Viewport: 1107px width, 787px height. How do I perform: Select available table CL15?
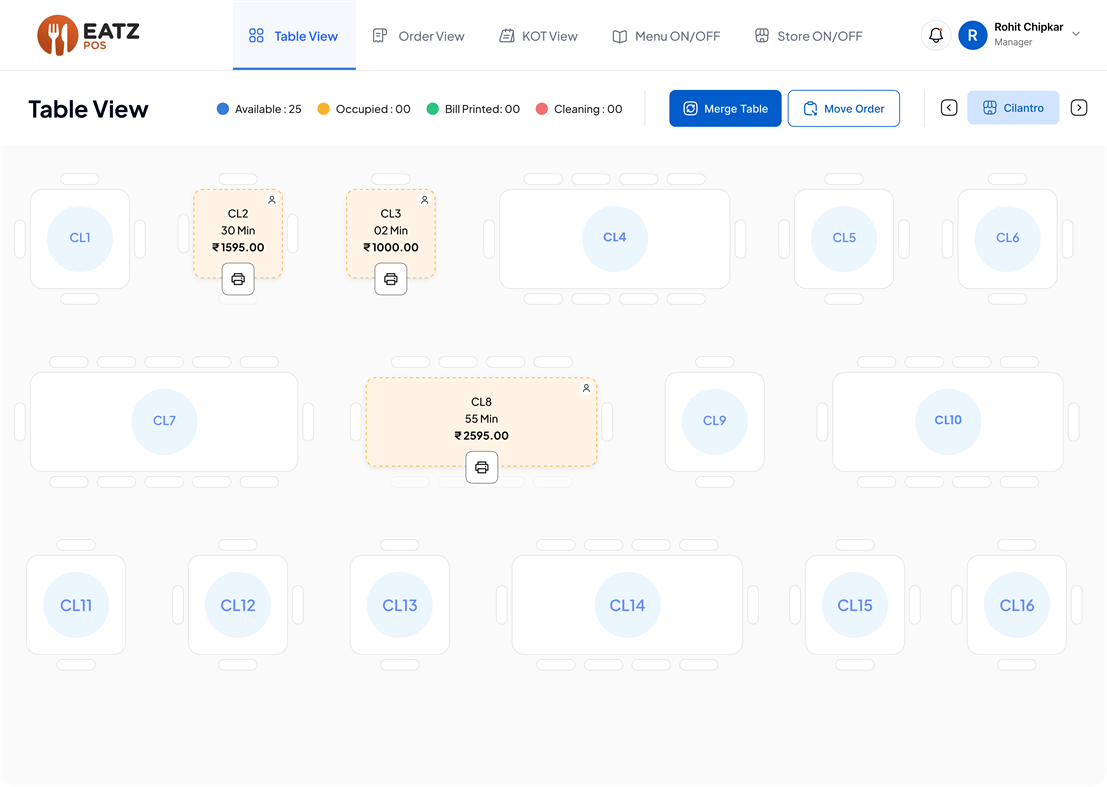tap(855, 605)
